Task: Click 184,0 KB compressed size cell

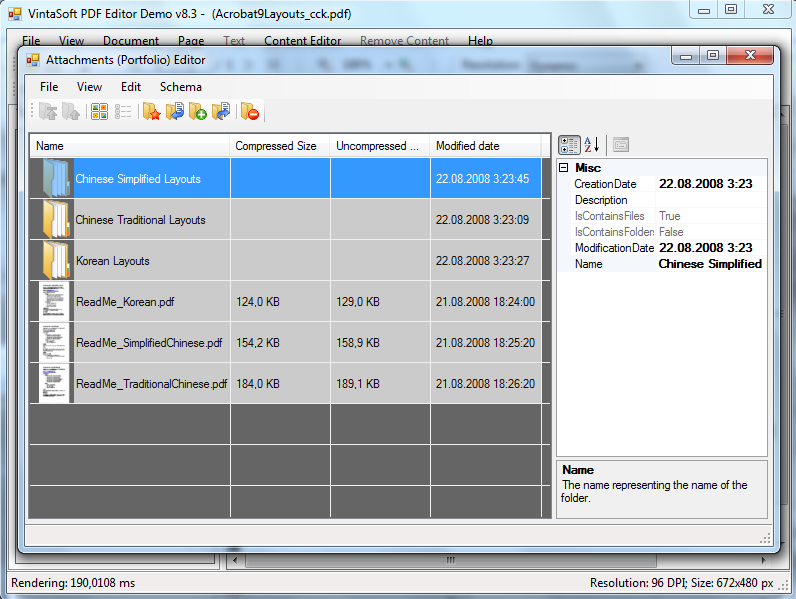Action: pos(280,384)
